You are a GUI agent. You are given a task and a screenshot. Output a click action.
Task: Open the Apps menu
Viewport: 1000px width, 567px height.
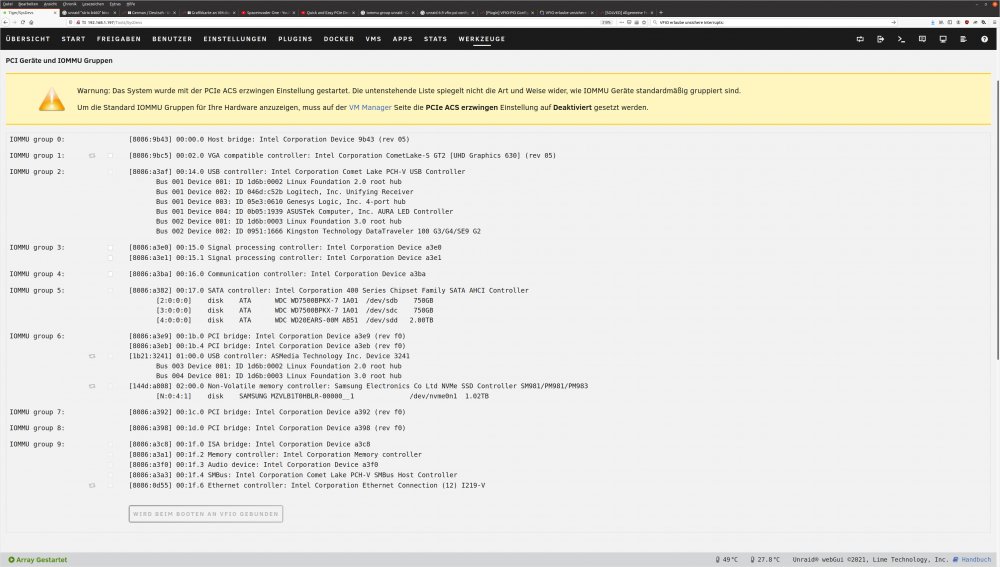click(402, 39)
